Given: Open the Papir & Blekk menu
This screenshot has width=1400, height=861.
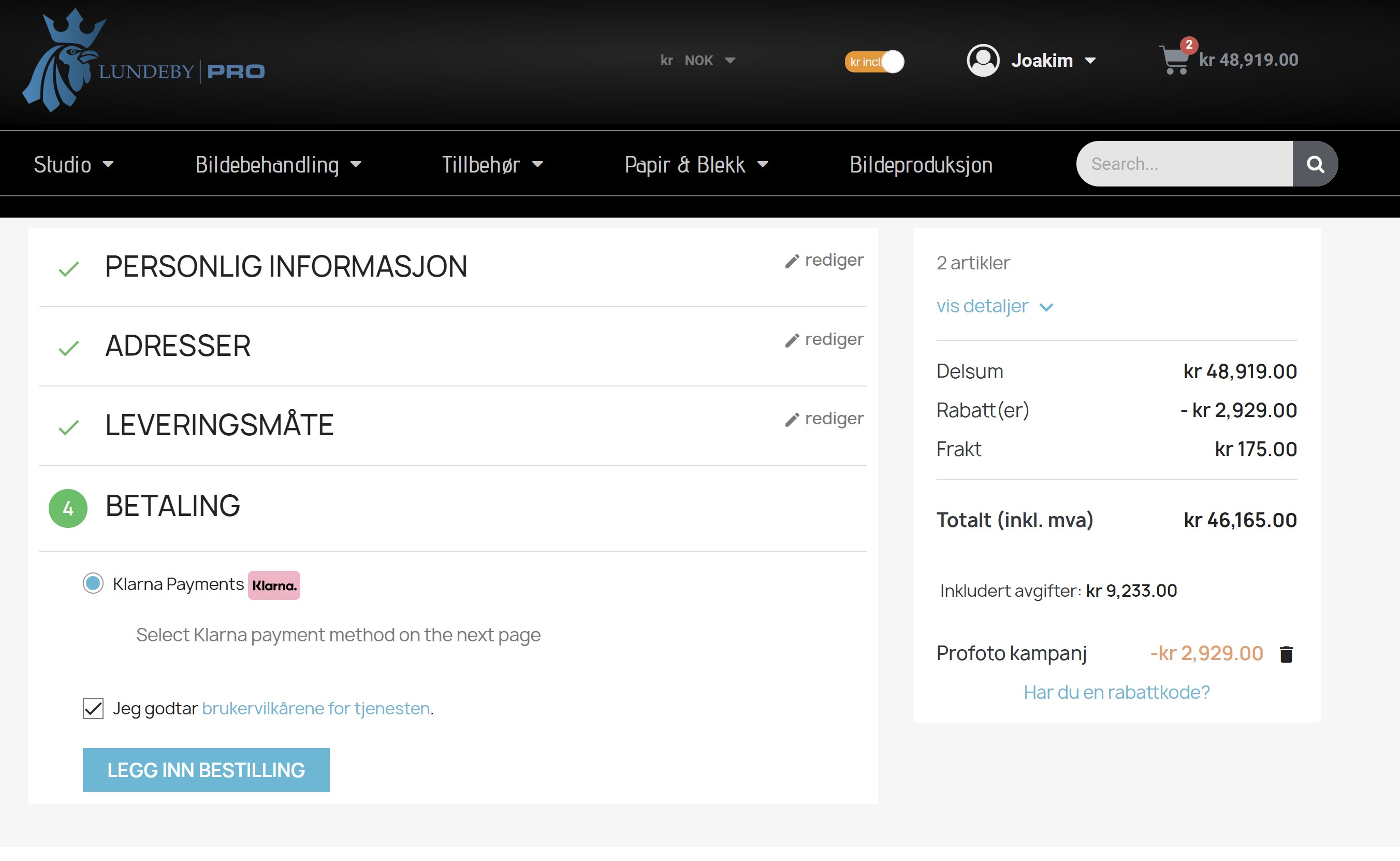Looking at the screenshot, I should pos(695,165).
